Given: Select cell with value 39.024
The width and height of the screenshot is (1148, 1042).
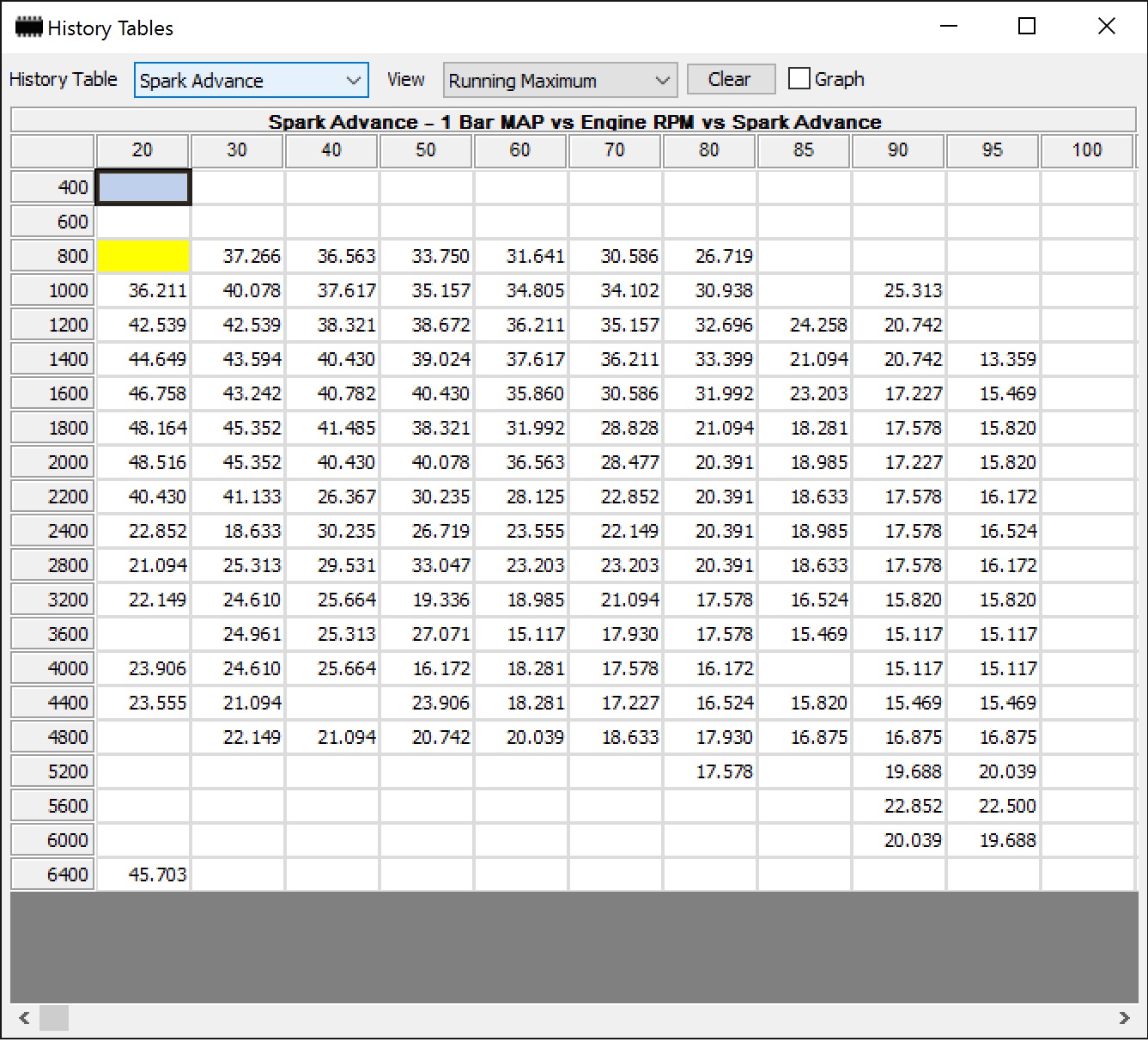Looking at the screenshot, I should point(427,359).
